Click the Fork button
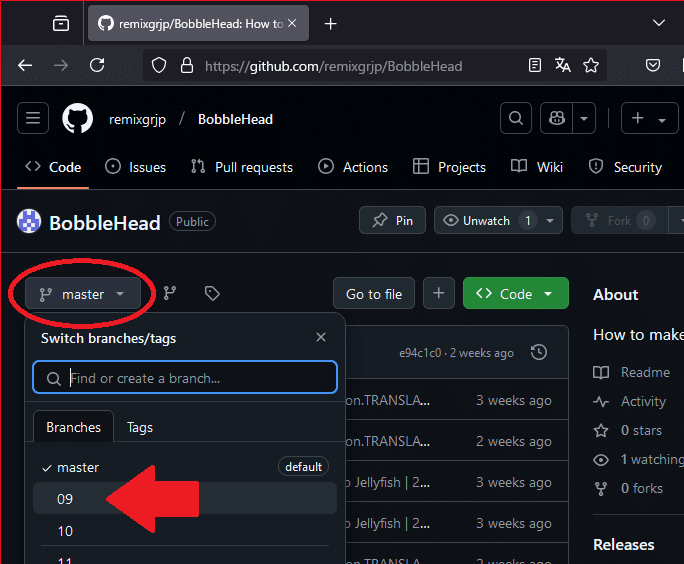684x564 pixels. pyautogui.click(x=619, y=220)
